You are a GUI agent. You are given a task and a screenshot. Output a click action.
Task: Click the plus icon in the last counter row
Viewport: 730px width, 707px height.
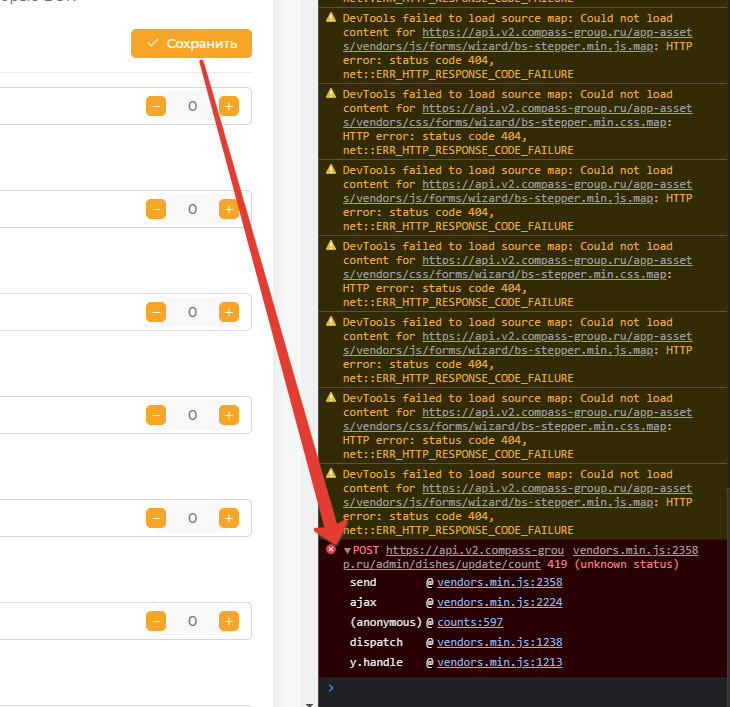point(229,621)
